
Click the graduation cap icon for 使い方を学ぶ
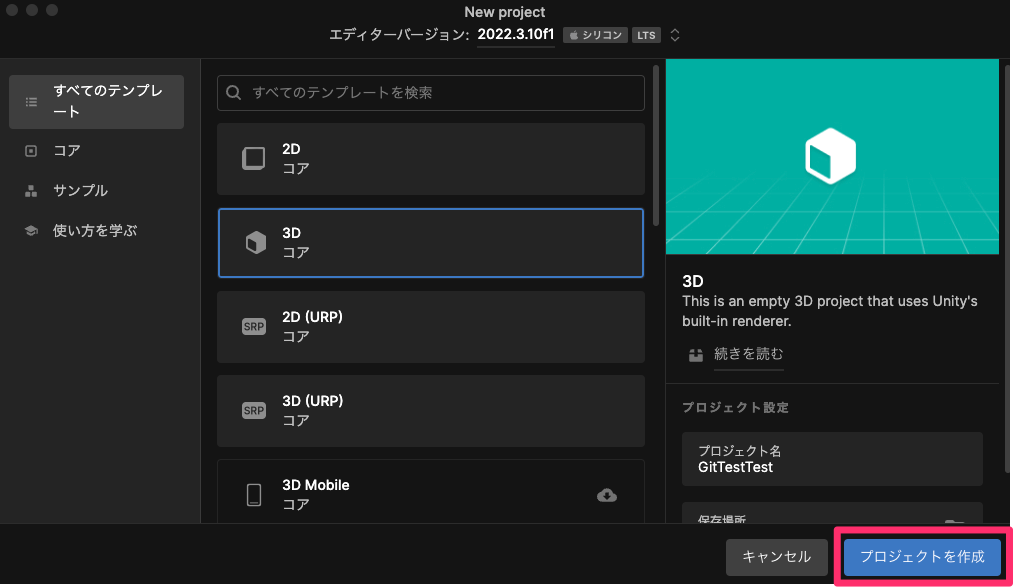[31, 231]
